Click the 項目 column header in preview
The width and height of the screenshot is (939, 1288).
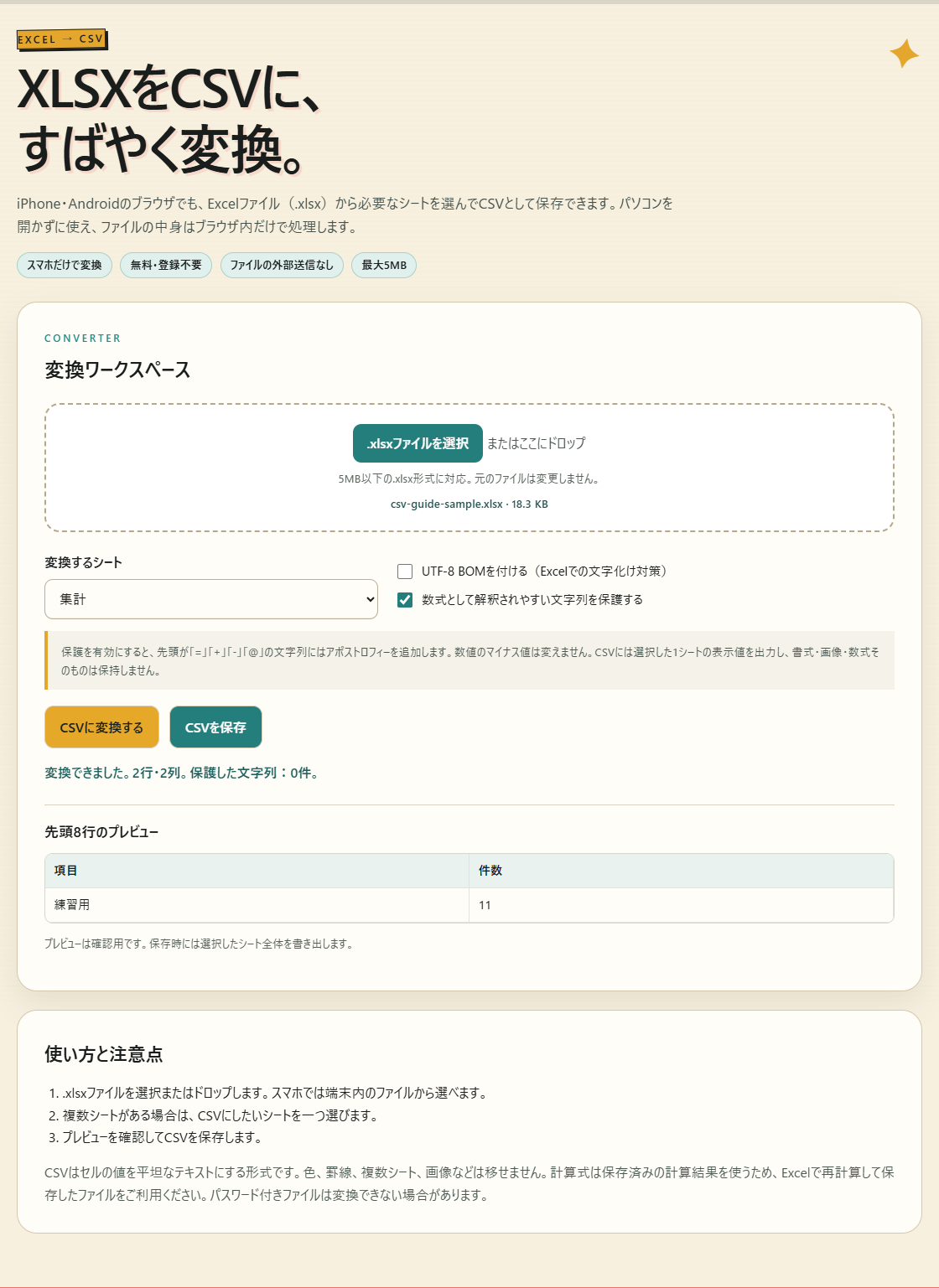[257, 871]
